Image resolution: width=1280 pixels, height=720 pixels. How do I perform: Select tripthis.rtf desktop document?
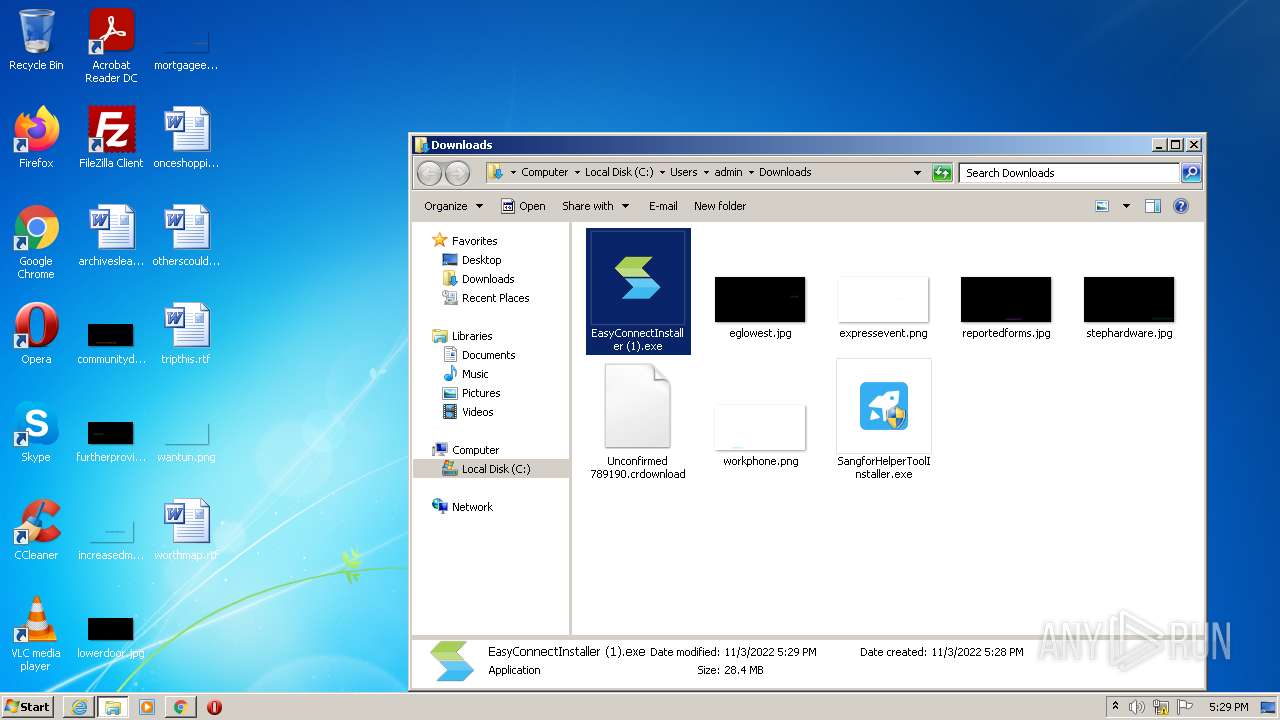pos(186,334)
